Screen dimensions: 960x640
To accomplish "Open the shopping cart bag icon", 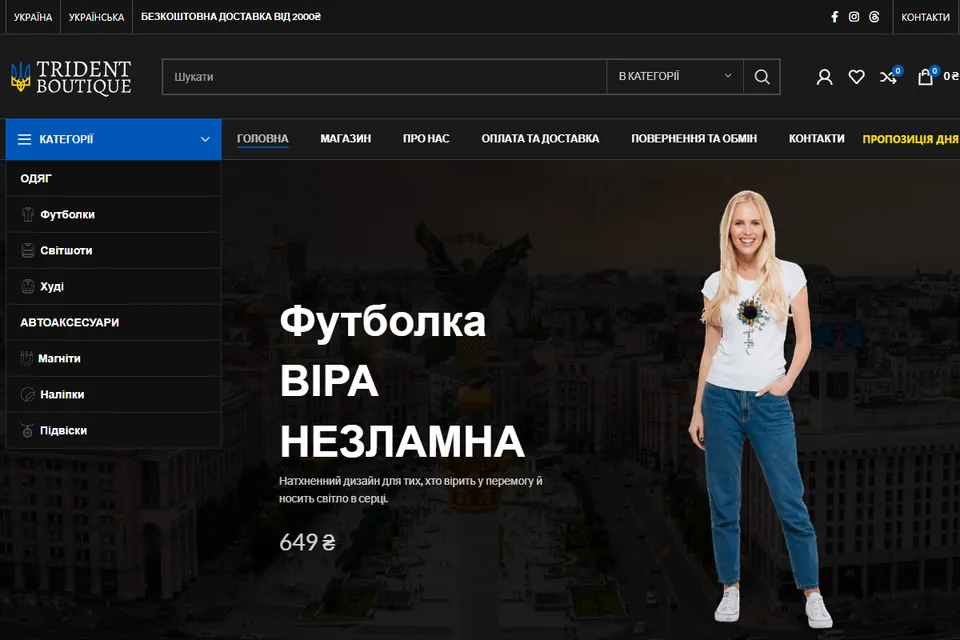I will click(925, 77).
